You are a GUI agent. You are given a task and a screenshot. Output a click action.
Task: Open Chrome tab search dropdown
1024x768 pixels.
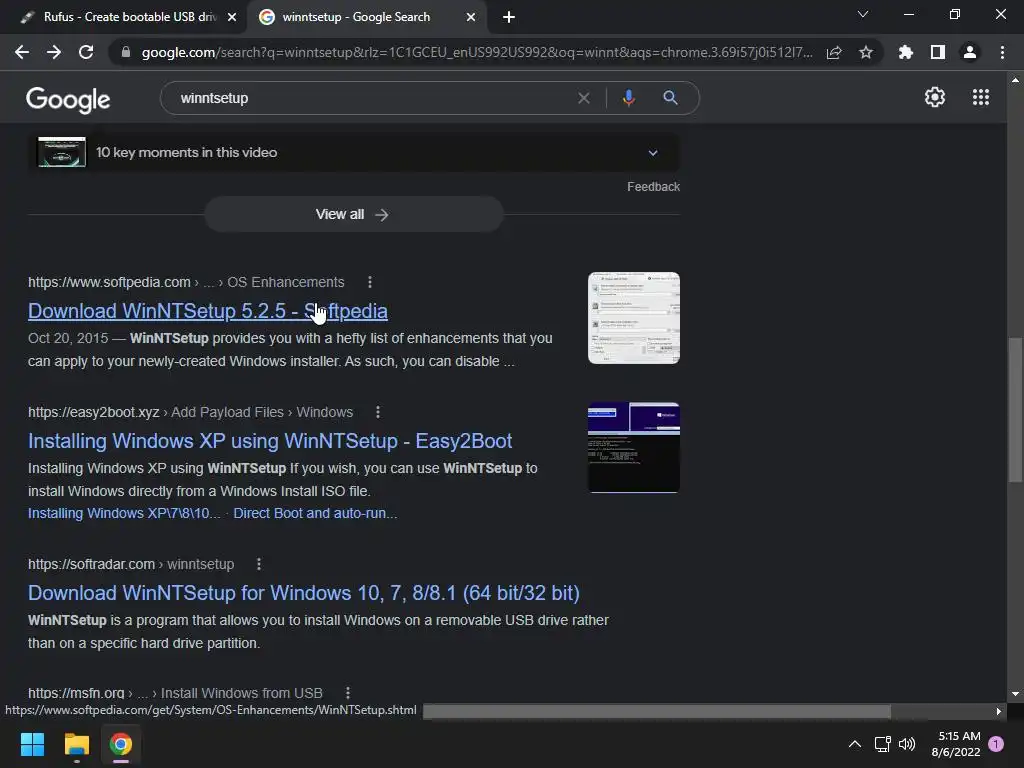(863, 14)
